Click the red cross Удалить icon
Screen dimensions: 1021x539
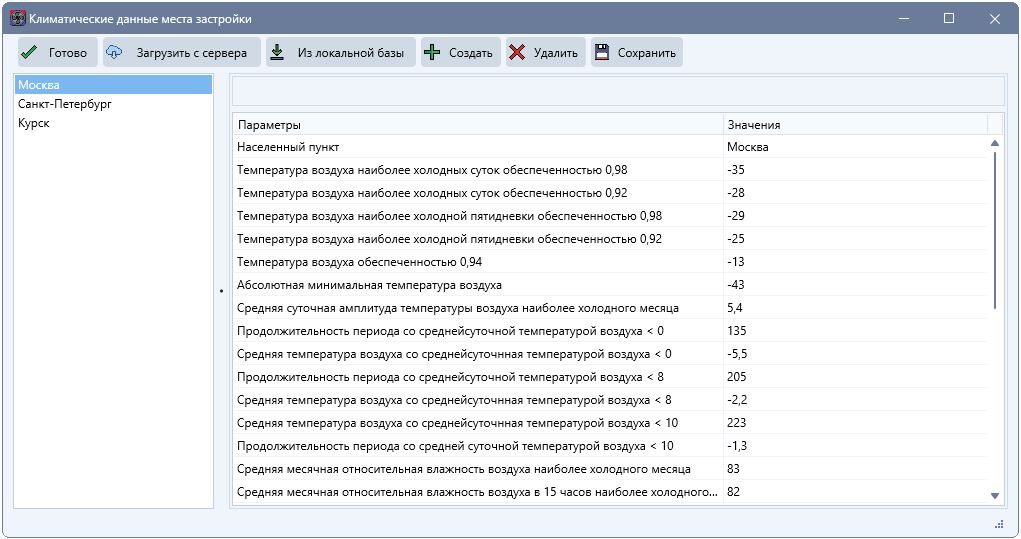point(516,53)
